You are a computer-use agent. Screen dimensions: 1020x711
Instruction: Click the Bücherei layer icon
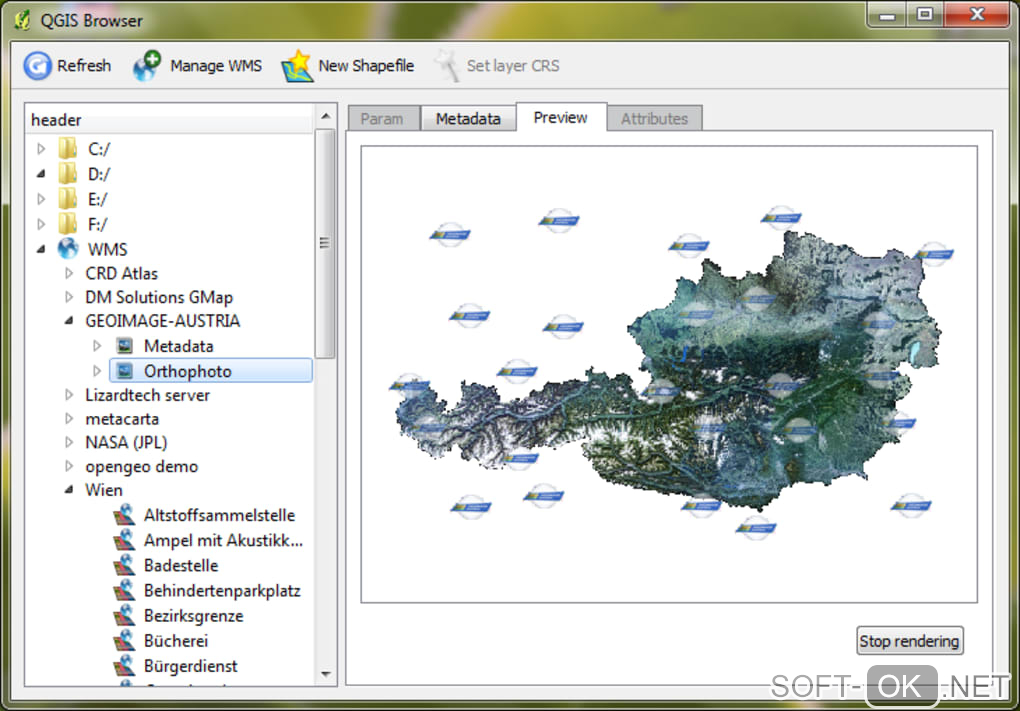(124, 641)
